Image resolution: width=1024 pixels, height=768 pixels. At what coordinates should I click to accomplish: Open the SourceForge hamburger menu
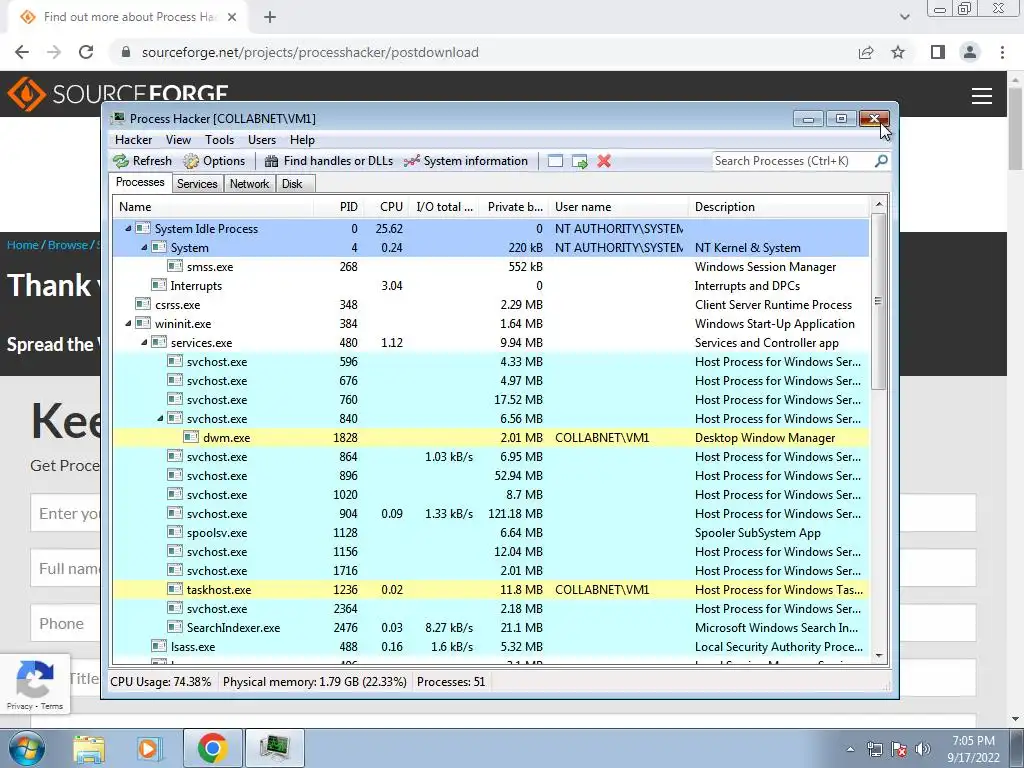click(982, 95)
